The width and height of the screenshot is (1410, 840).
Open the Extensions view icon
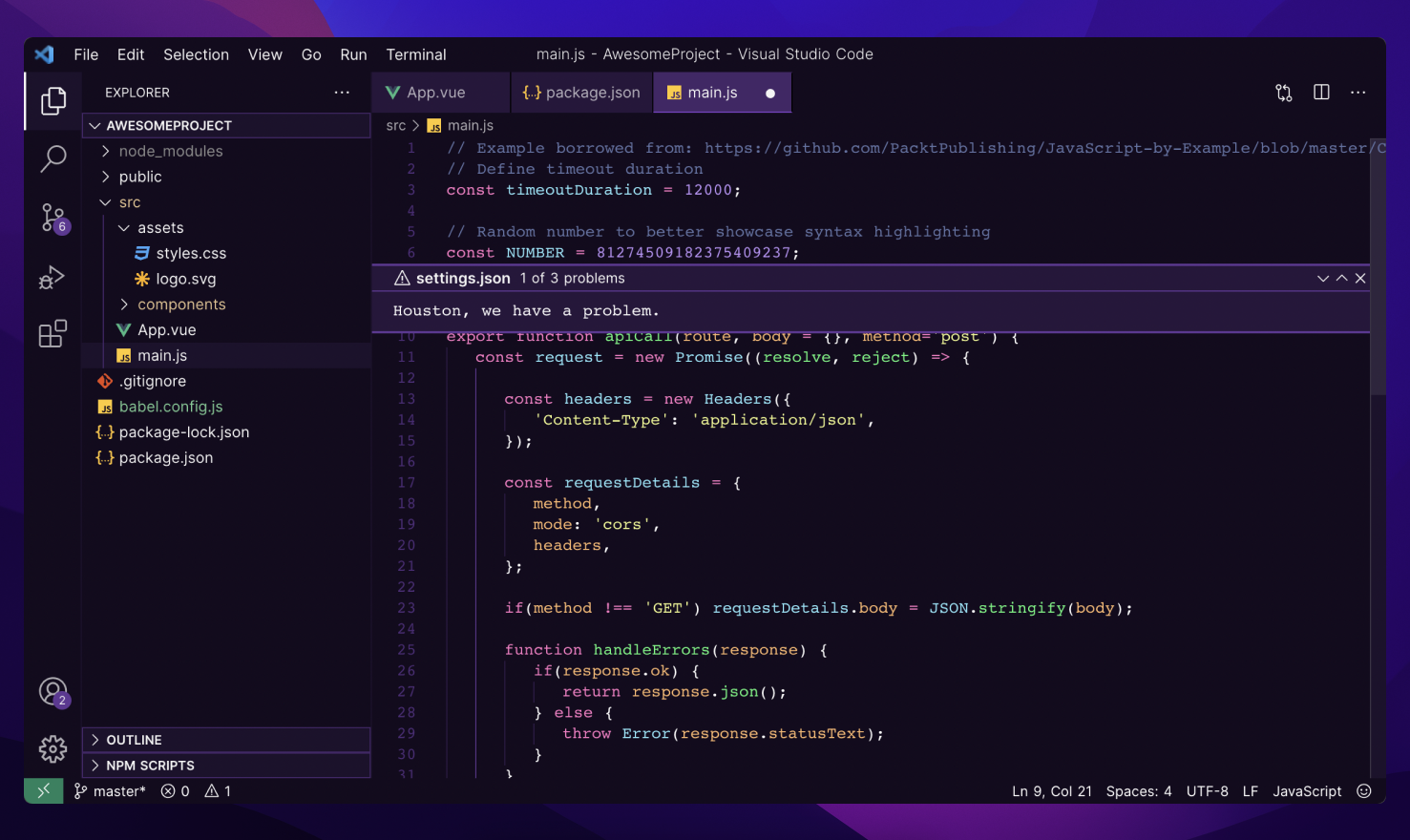(53, 334)
